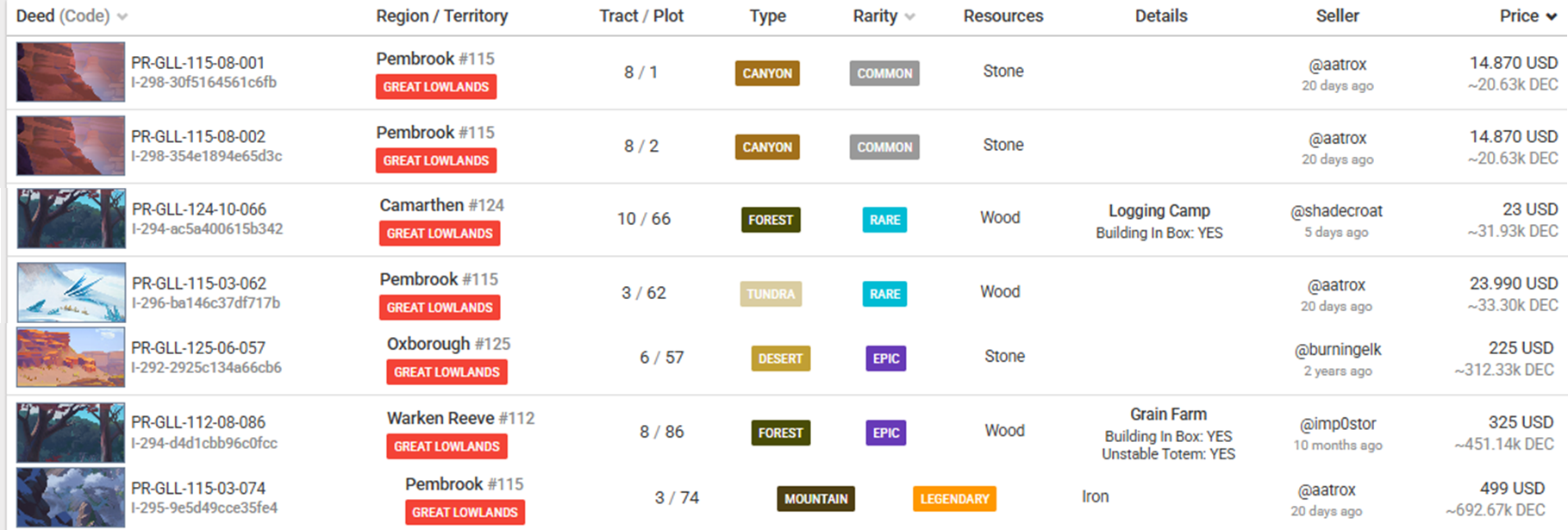Open seller @burningelk profile link
The width and height of the screenshot is (1568, 530).
click(1338, 349)
